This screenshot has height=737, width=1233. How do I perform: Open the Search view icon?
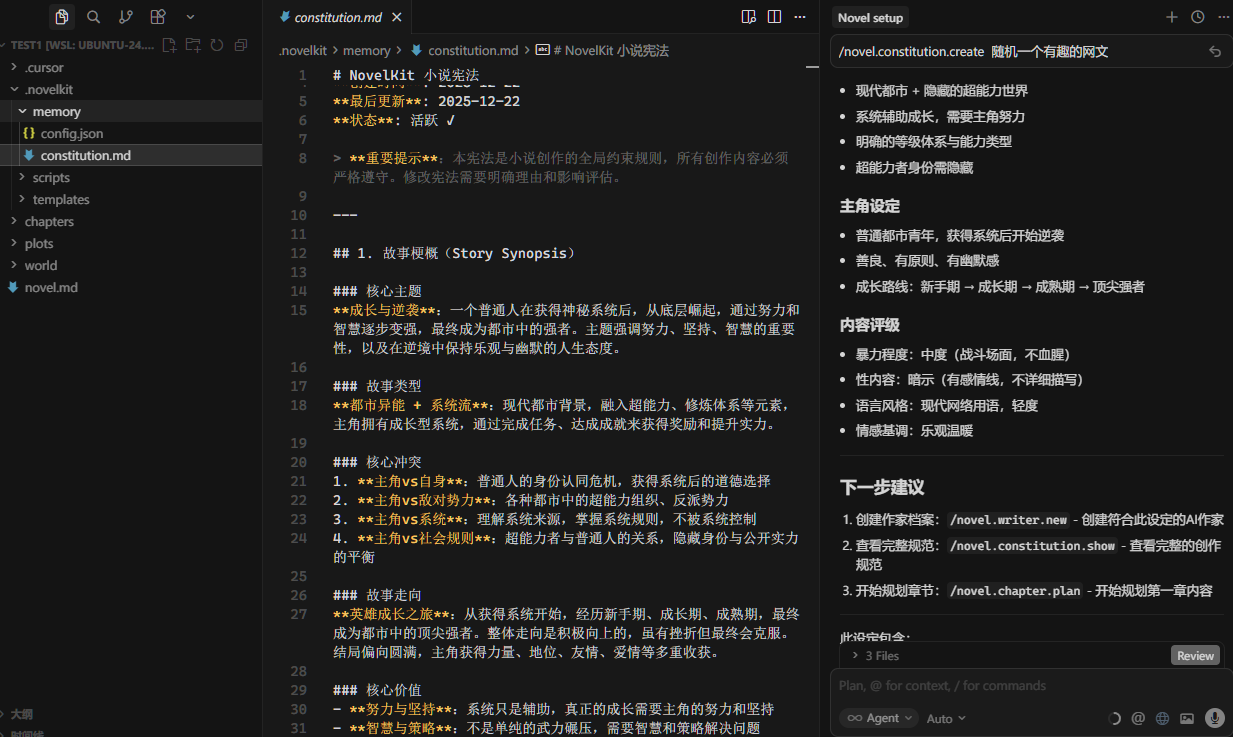[x=93, y=17]
